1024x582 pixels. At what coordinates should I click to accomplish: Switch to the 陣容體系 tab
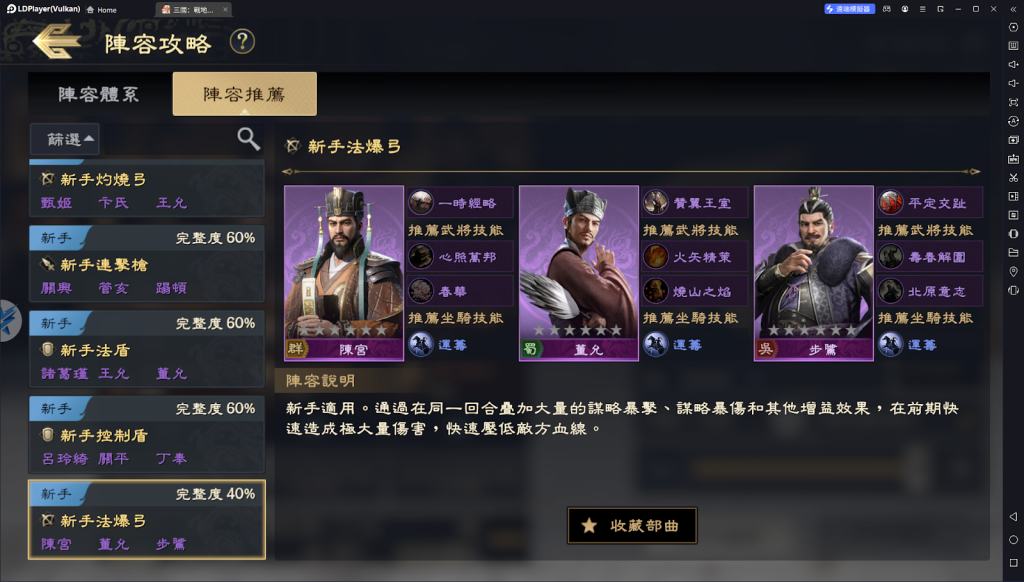coord(99,94)
